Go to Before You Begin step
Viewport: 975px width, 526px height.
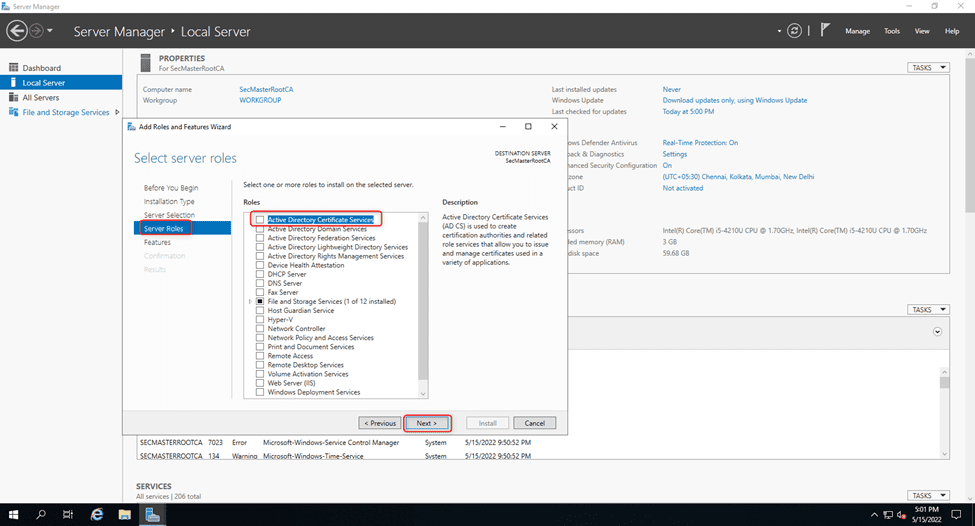171,188
